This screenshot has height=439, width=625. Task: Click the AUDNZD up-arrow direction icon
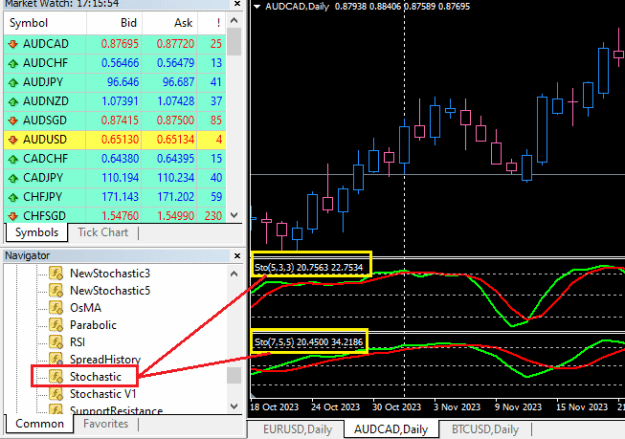[13, 101]
